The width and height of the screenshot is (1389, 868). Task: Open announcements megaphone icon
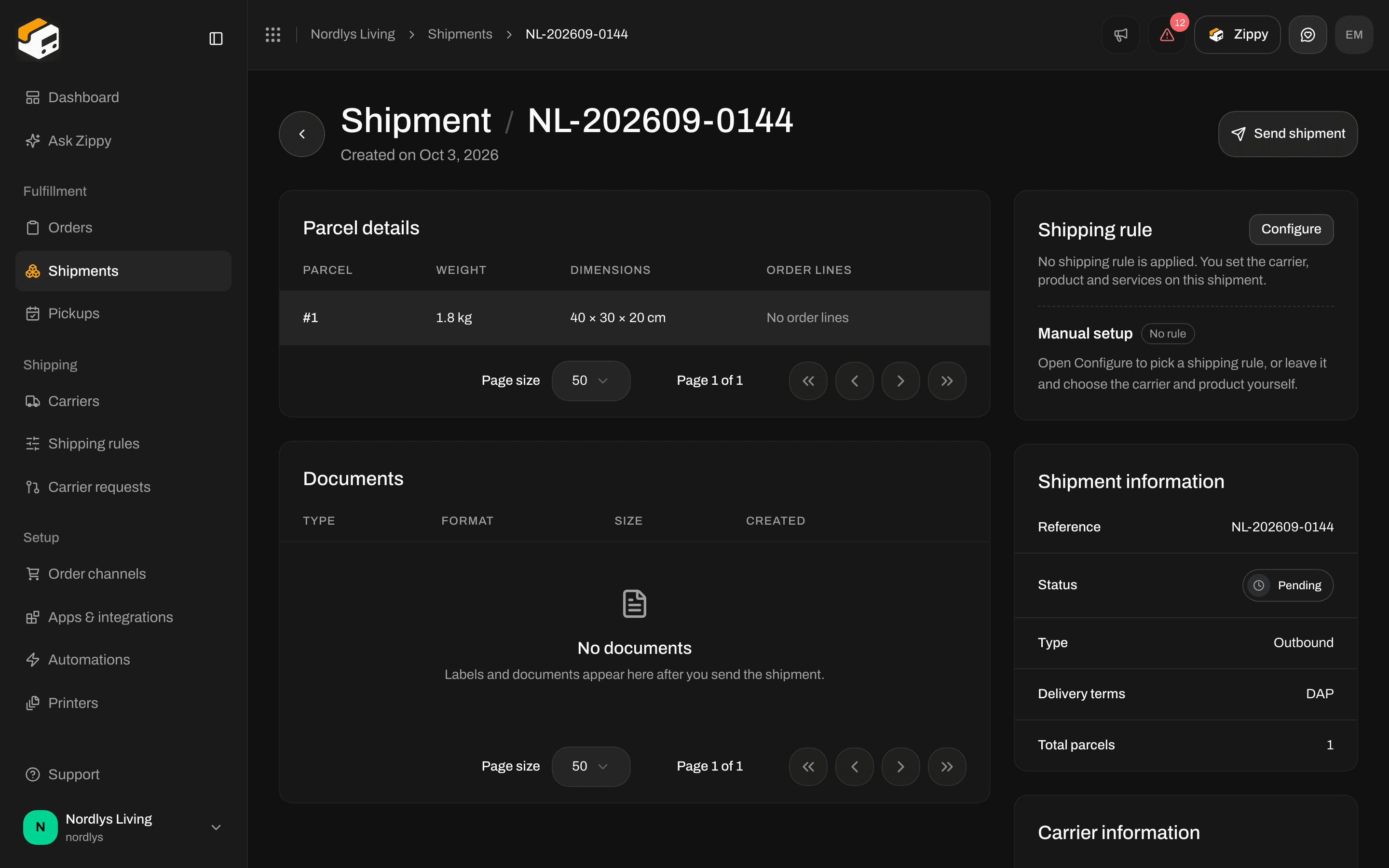point(1120,34)
